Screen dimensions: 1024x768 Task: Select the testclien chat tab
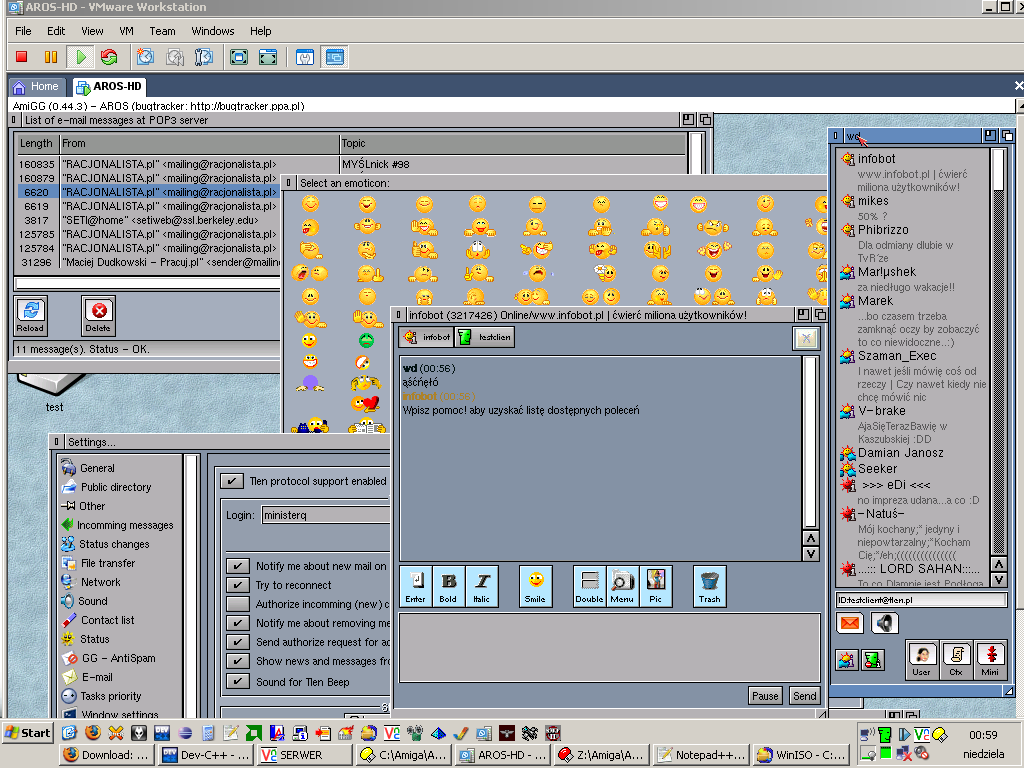(x=485, y=337)
